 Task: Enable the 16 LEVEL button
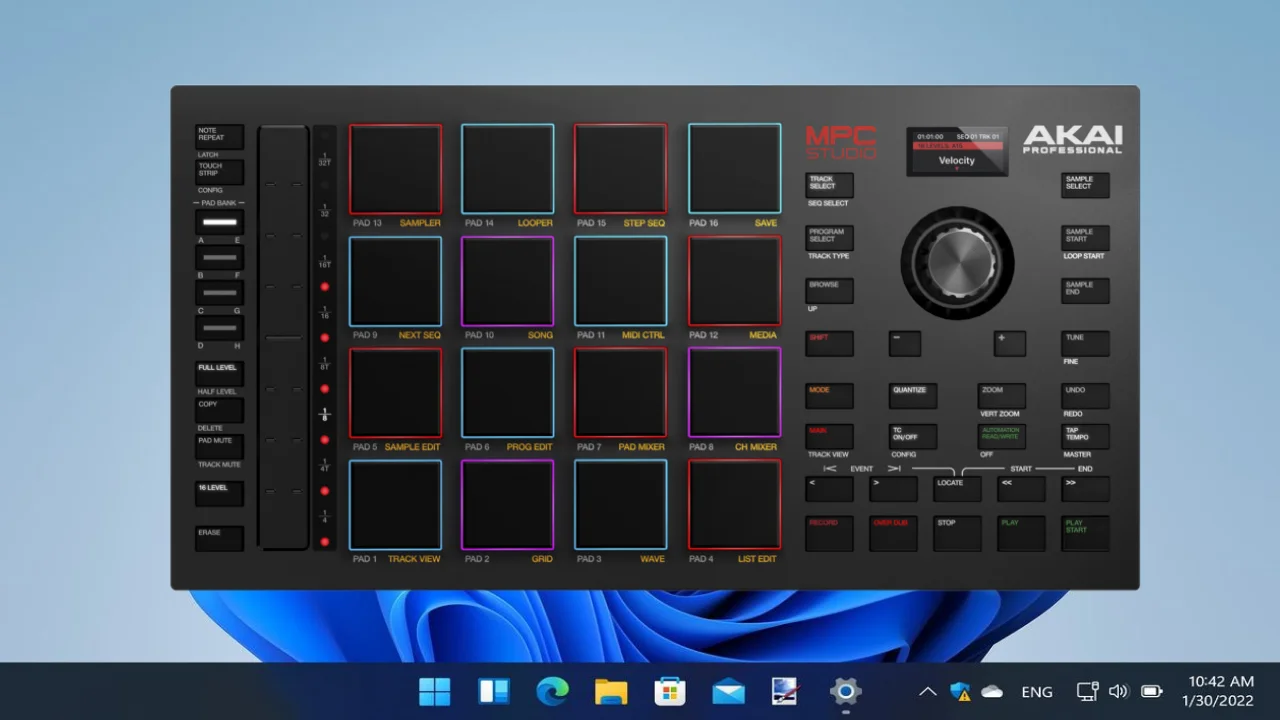[x=219, y=494]
